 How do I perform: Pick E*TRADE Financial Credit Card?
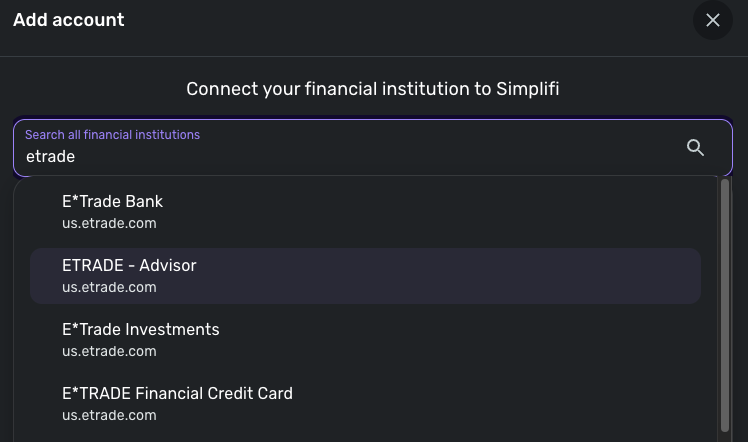177,394
